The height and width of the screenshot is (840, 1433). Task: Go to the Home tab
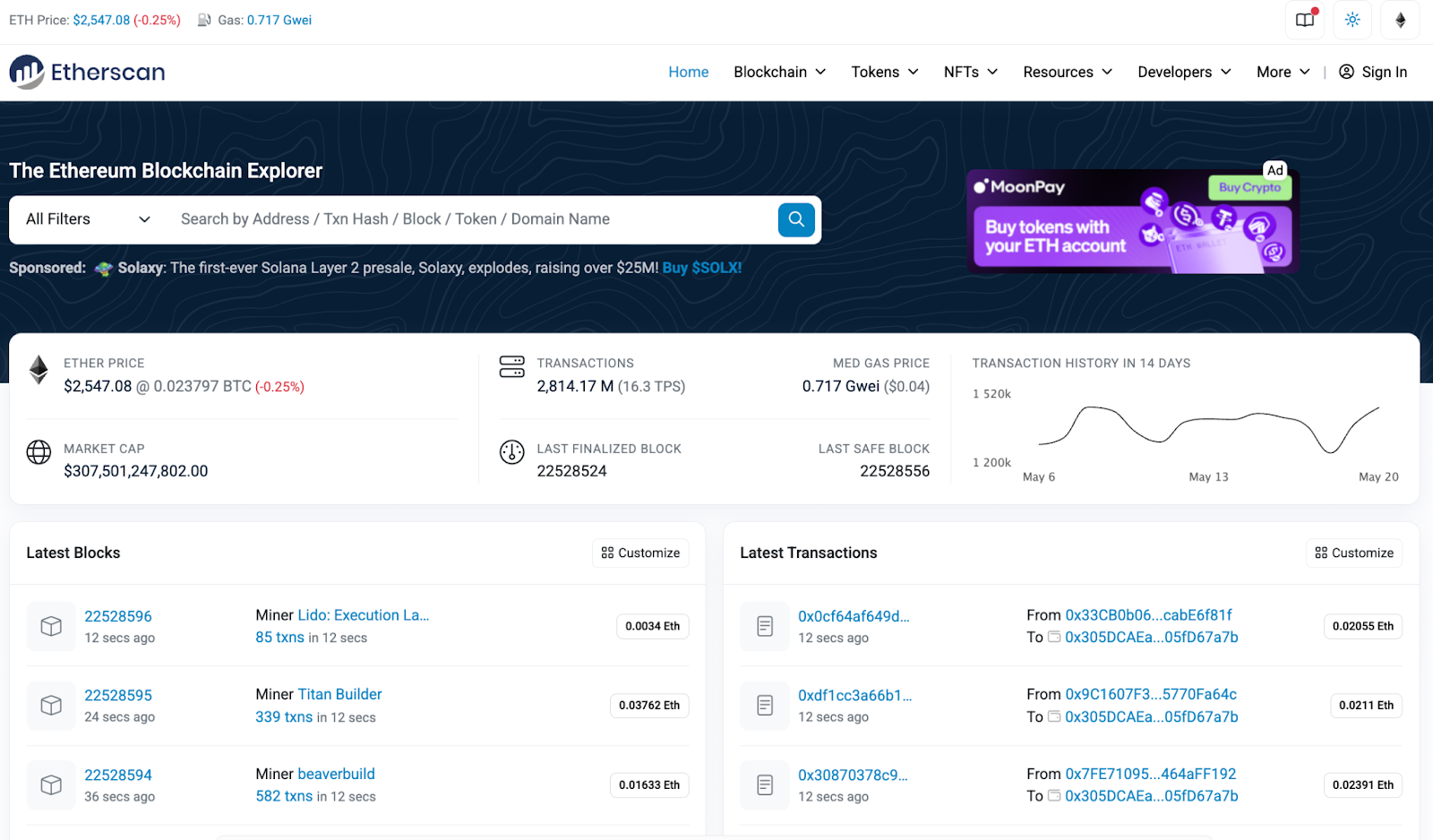[689, 72]
